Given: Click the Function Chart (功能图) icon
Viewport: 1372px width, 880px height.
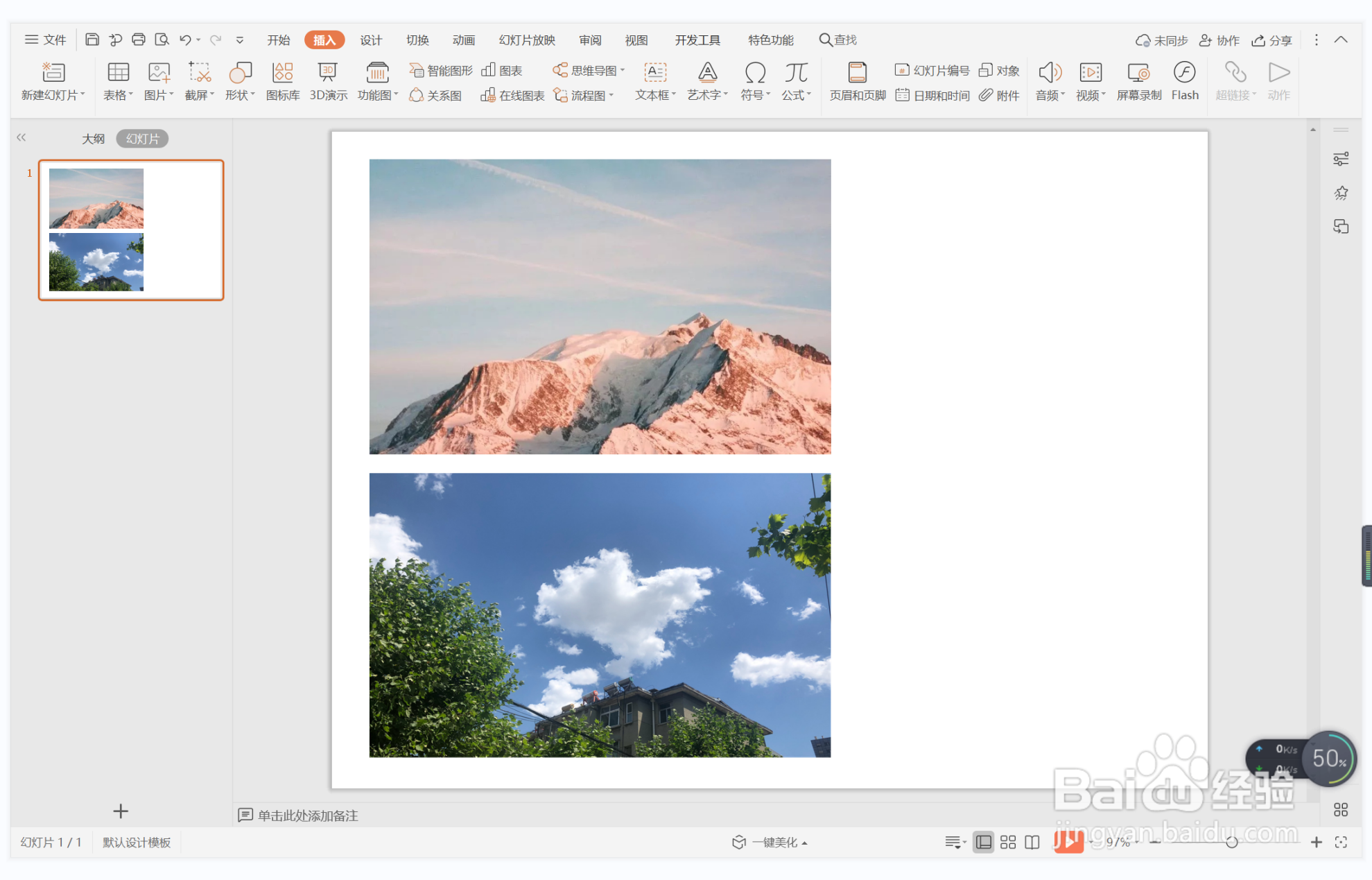Looking at the screenshot, I should (x=377, y=73).
